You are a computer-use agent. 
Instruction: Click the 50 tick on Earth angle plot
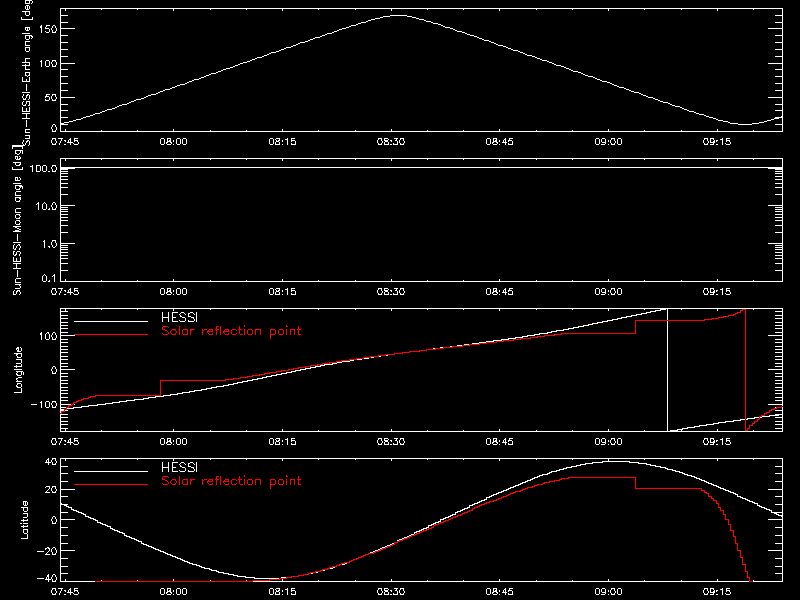51,97
